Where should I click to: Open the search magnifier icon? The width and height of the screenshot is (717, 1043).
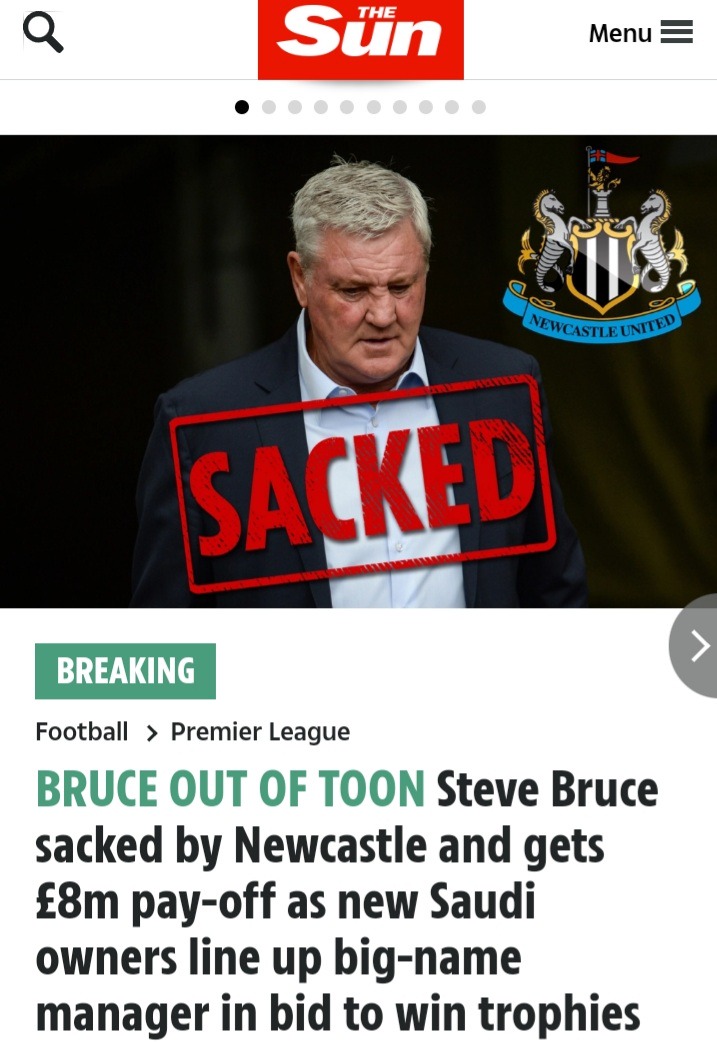click(x=43, y=33)
